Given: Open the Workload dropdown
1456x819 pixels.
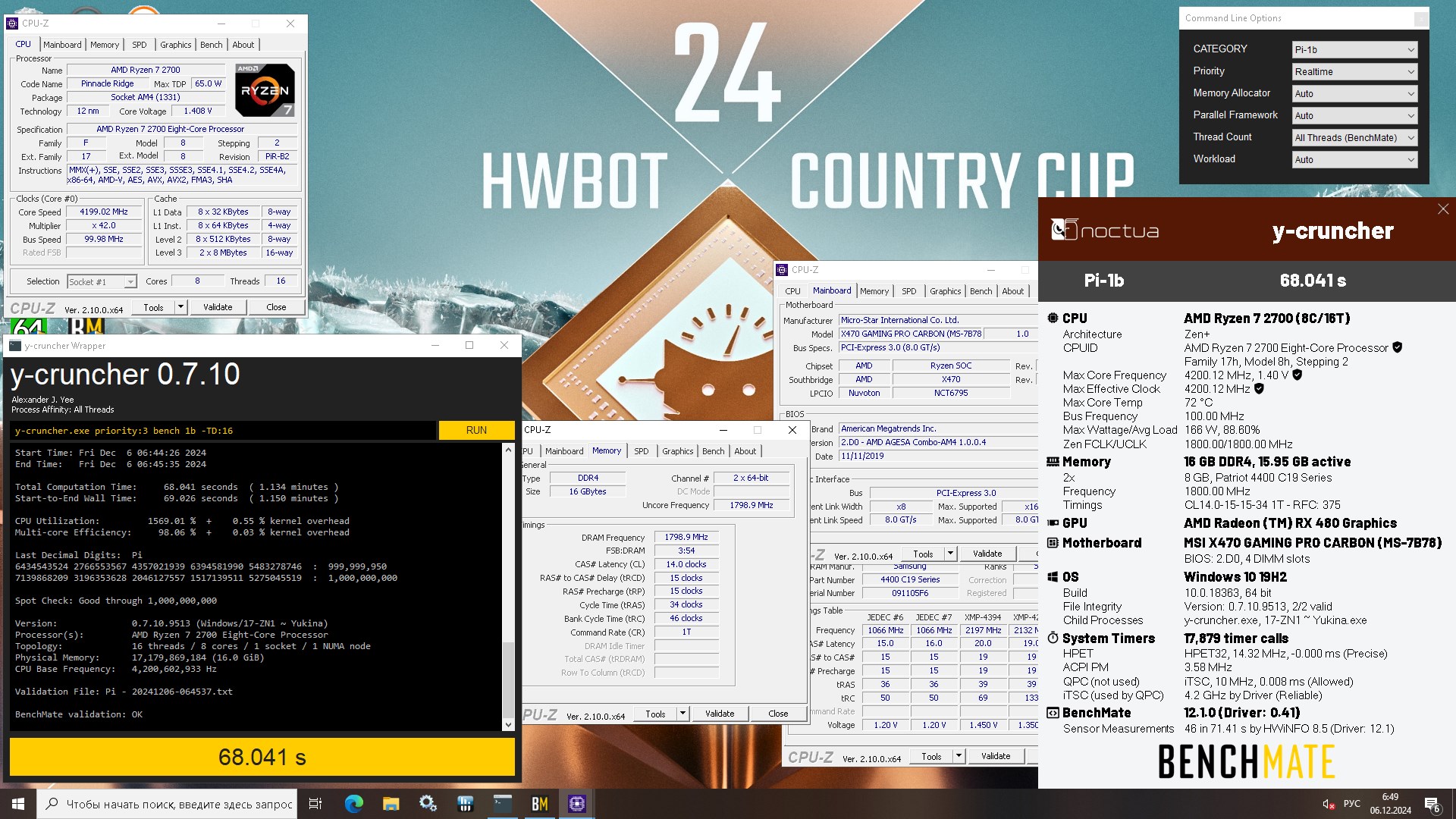Looking at the screenshot, I should tap(1354, 160).
